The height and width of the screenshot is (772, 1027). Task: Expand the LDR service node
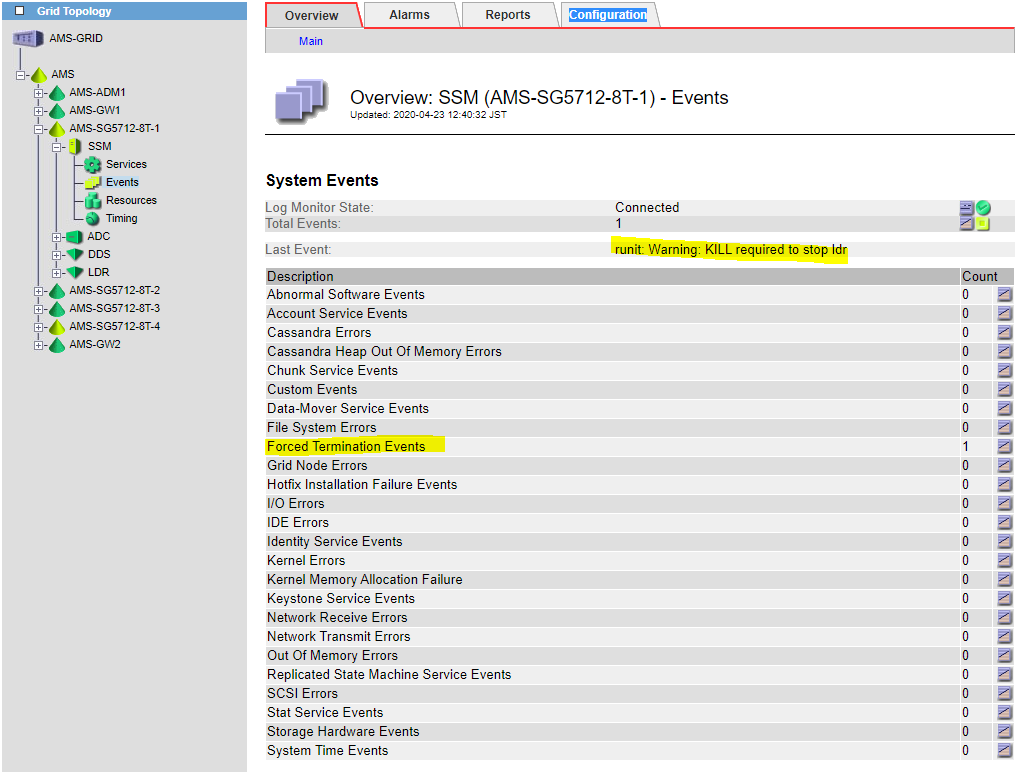point(57,273)
